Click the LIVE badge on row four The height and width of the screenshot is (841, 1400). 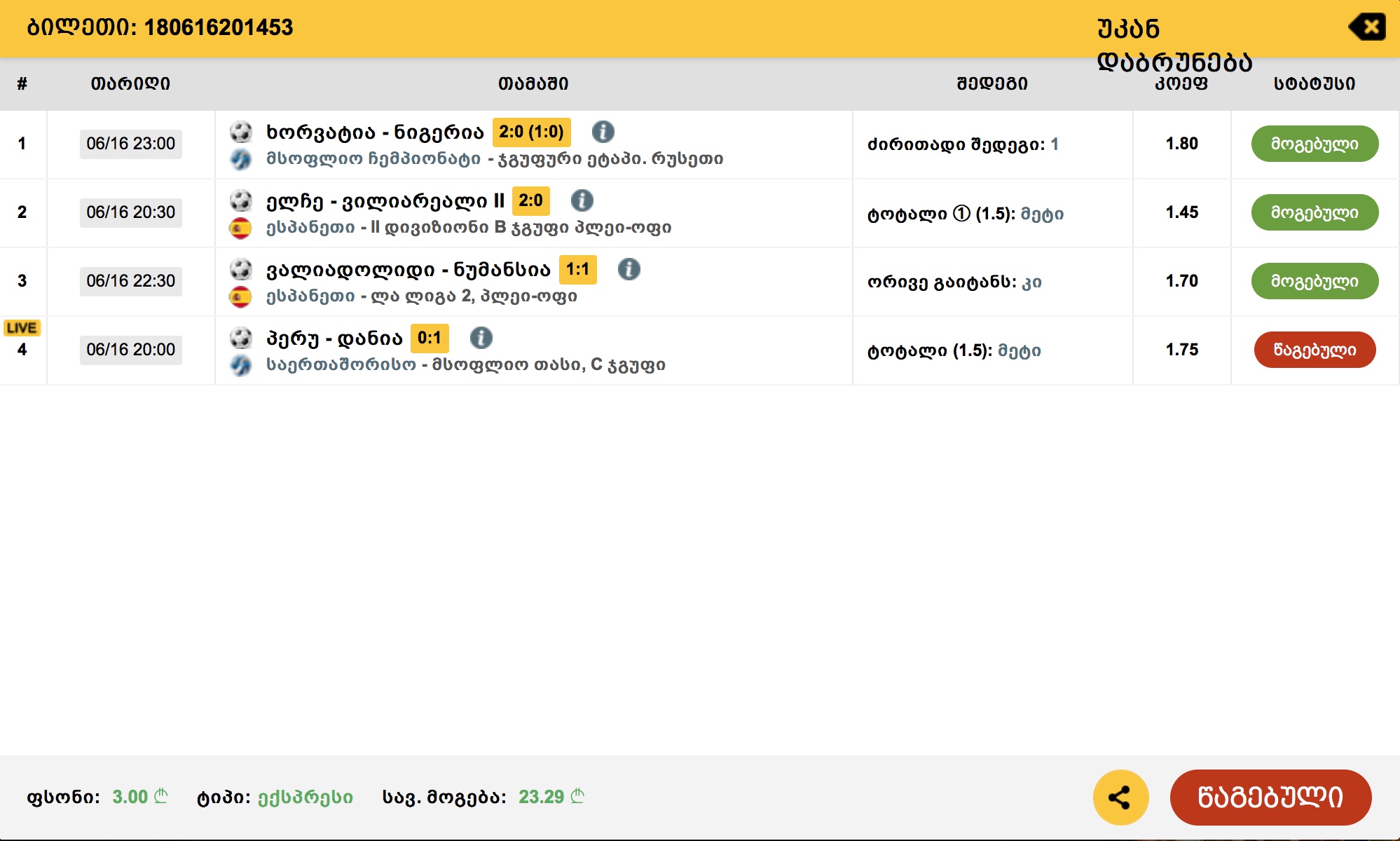pos(22,328)
